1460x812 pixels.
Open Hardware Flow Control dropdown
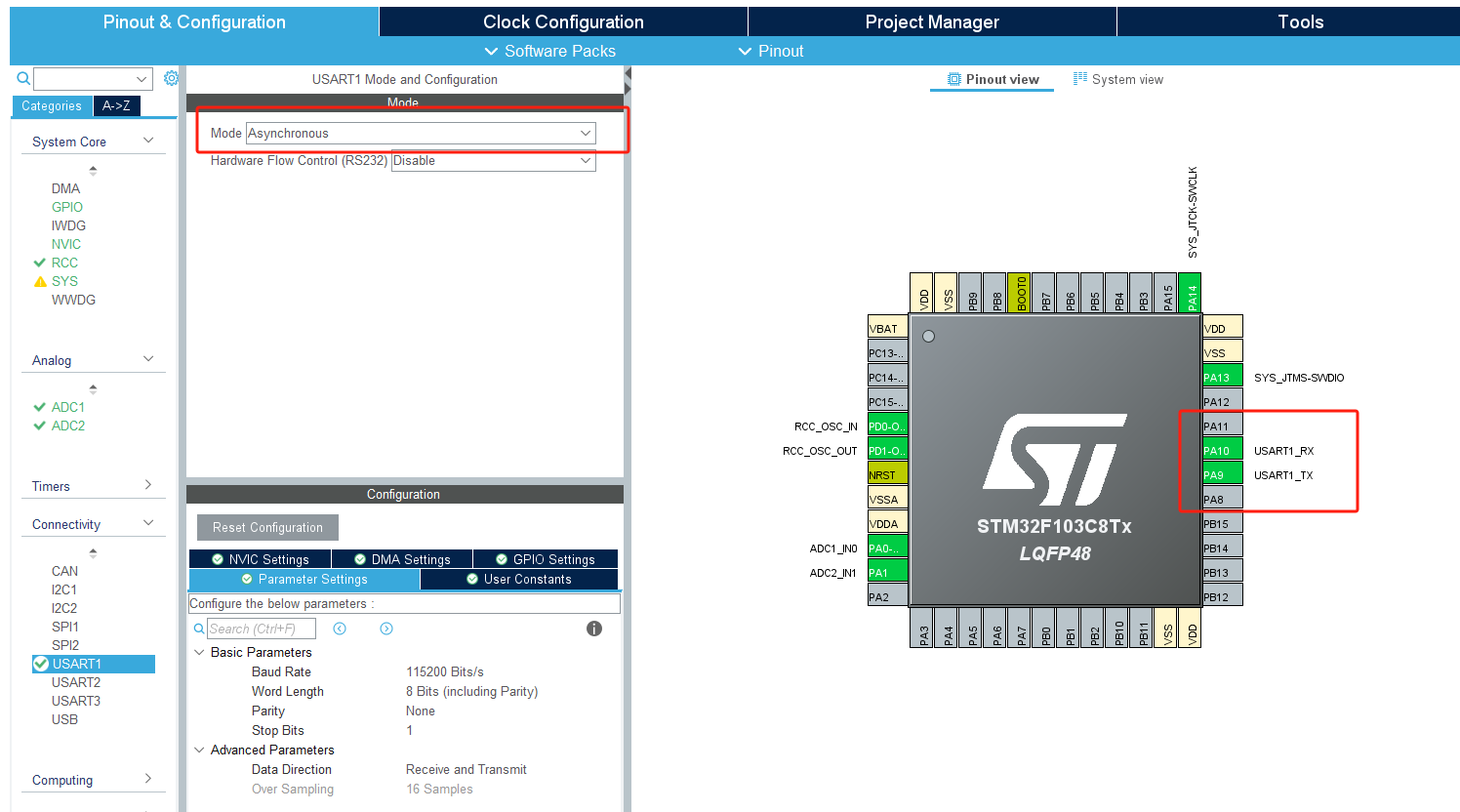point(493,161)
